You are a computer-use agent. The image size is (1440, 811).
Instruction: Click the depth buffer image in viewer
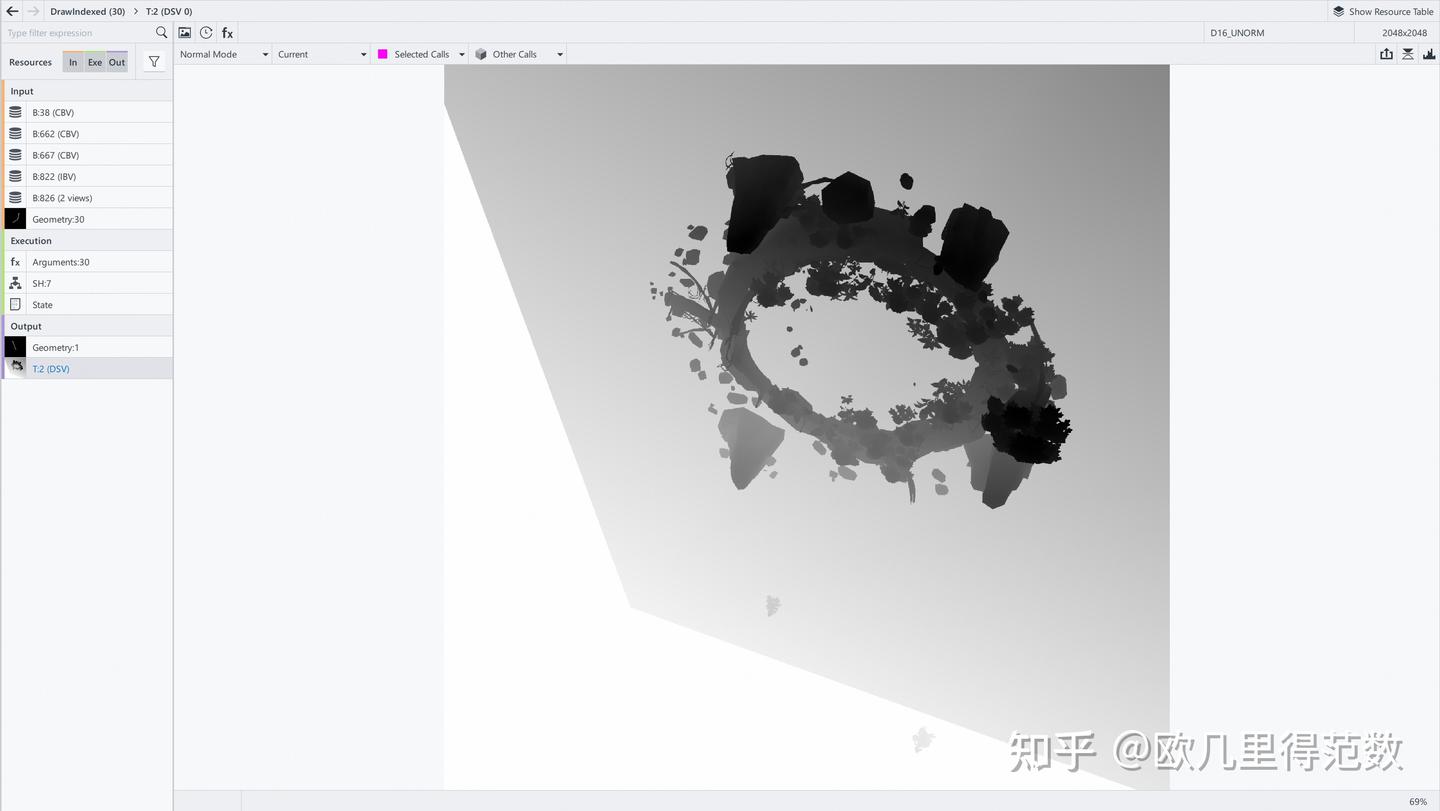[x=807, y=427]
